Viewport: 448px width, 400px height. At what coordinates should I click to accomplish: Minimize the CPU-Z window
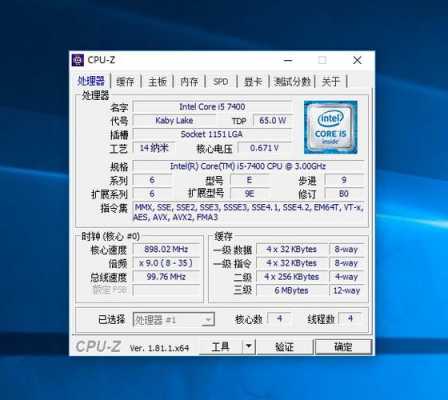point(288,60)
